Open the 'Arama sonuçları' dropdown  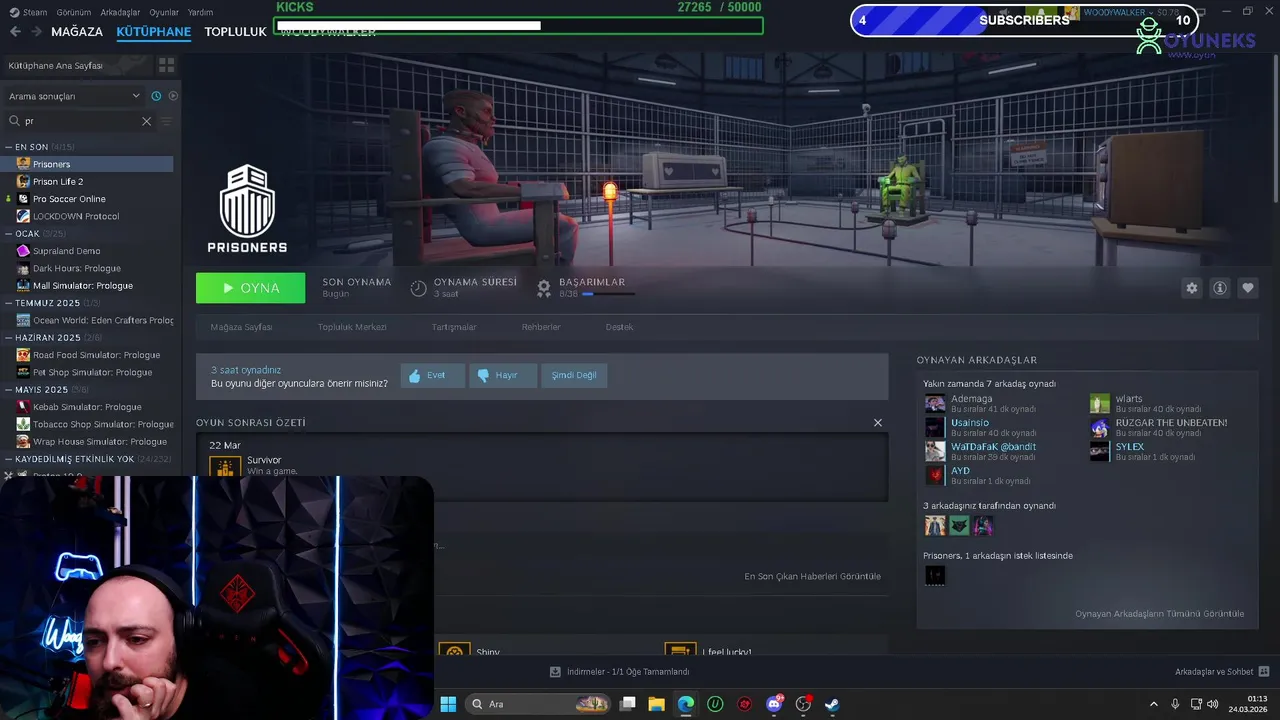(74, 96)
